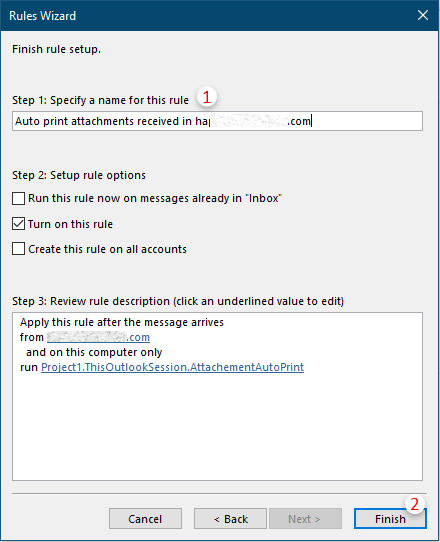This screenshot has width=440, height=542.
Task: Uncheck the Turn on this rule checkbox
Action: pyautogui.click(x=18, y=224)
